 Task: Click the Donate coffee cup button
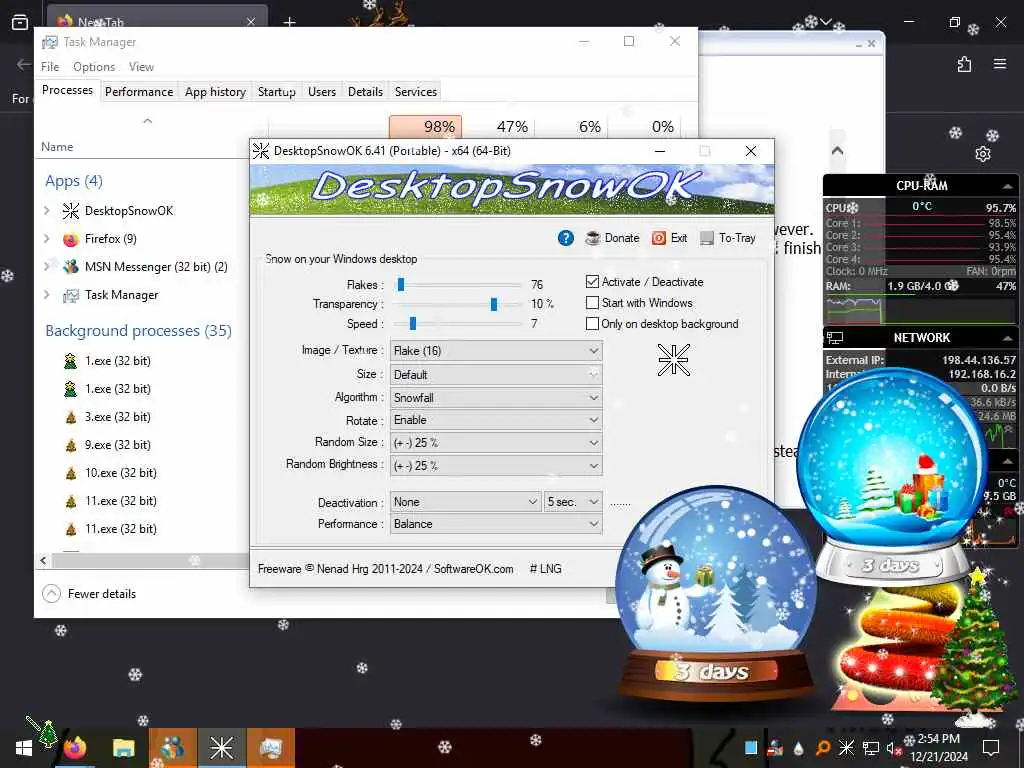(x=612, y=238)
